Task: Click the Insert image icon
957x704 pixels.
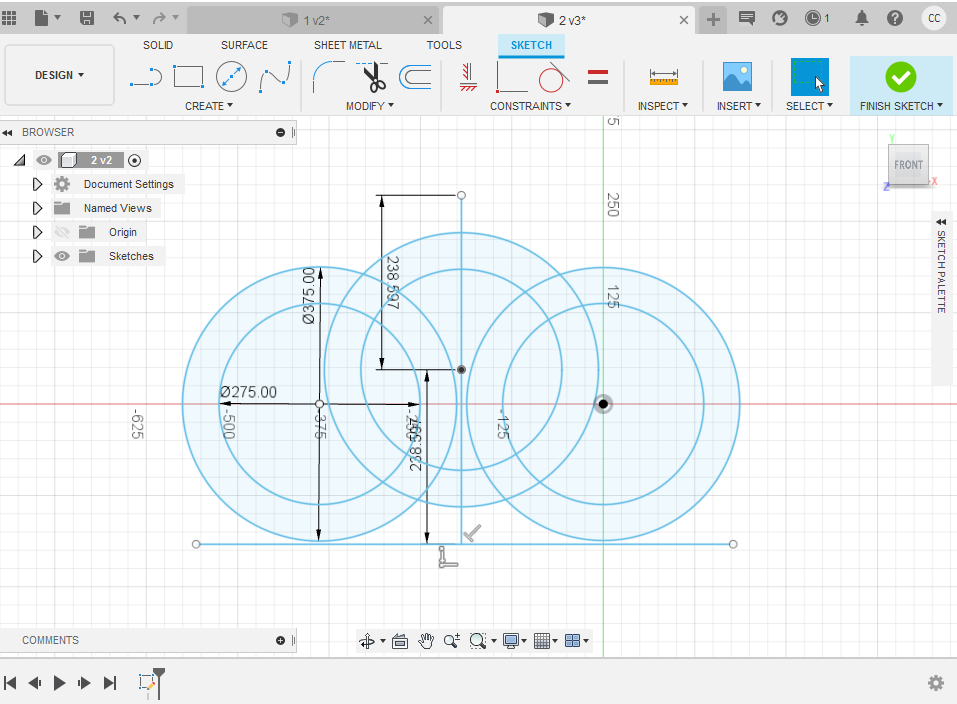Action: [x=737, y=77]
